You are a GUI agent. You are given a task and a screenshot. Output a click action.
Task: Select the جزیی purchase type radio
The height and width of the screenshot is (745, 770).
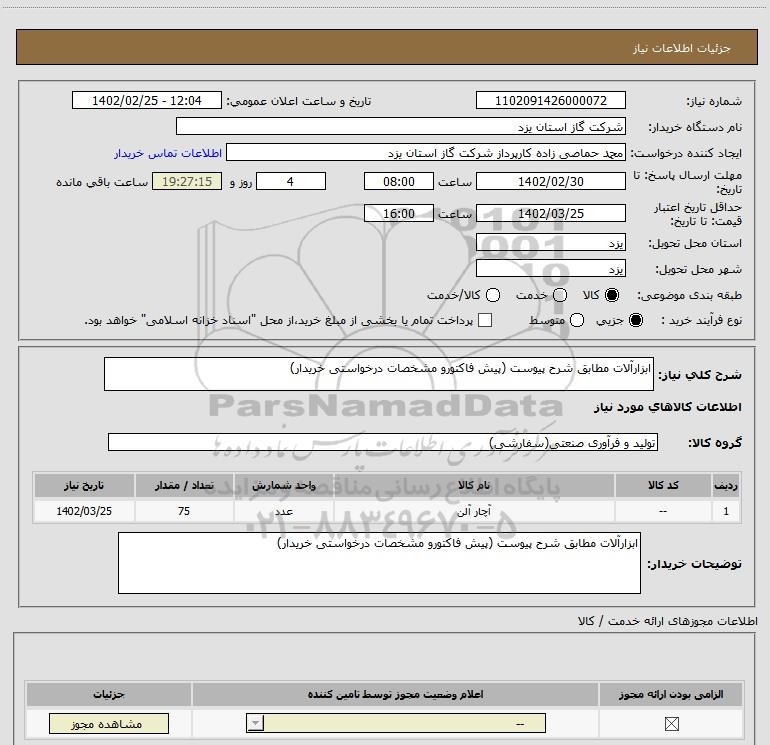coord(636,320)
